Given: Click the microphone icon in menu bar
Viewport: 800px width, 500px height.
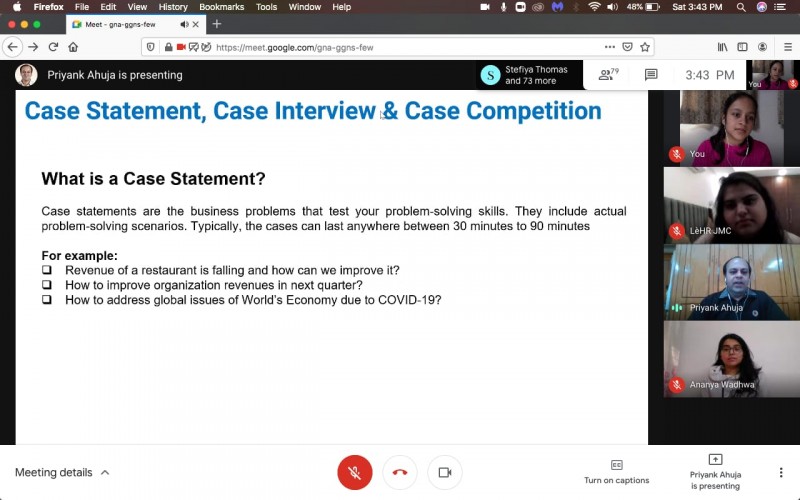Looking at the screenshot, I should coord(503,7).
